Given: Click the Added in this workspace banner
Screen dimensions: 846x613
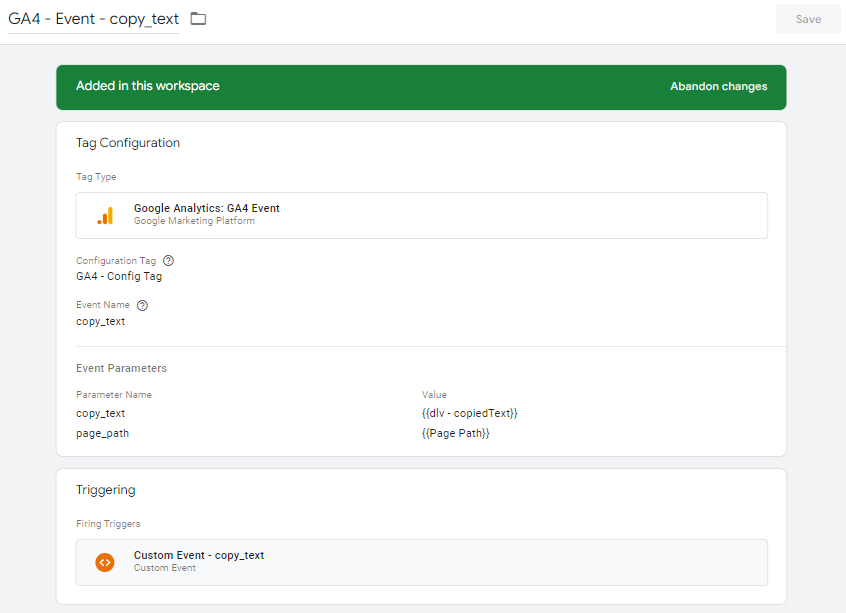Looking at the screenshot, I should (x=147, y=87).
